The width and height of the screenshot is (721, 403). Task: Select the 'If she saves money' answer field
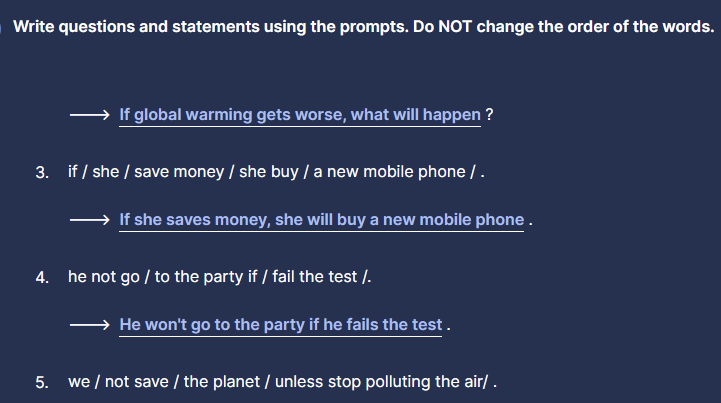[x=321, y=220]
